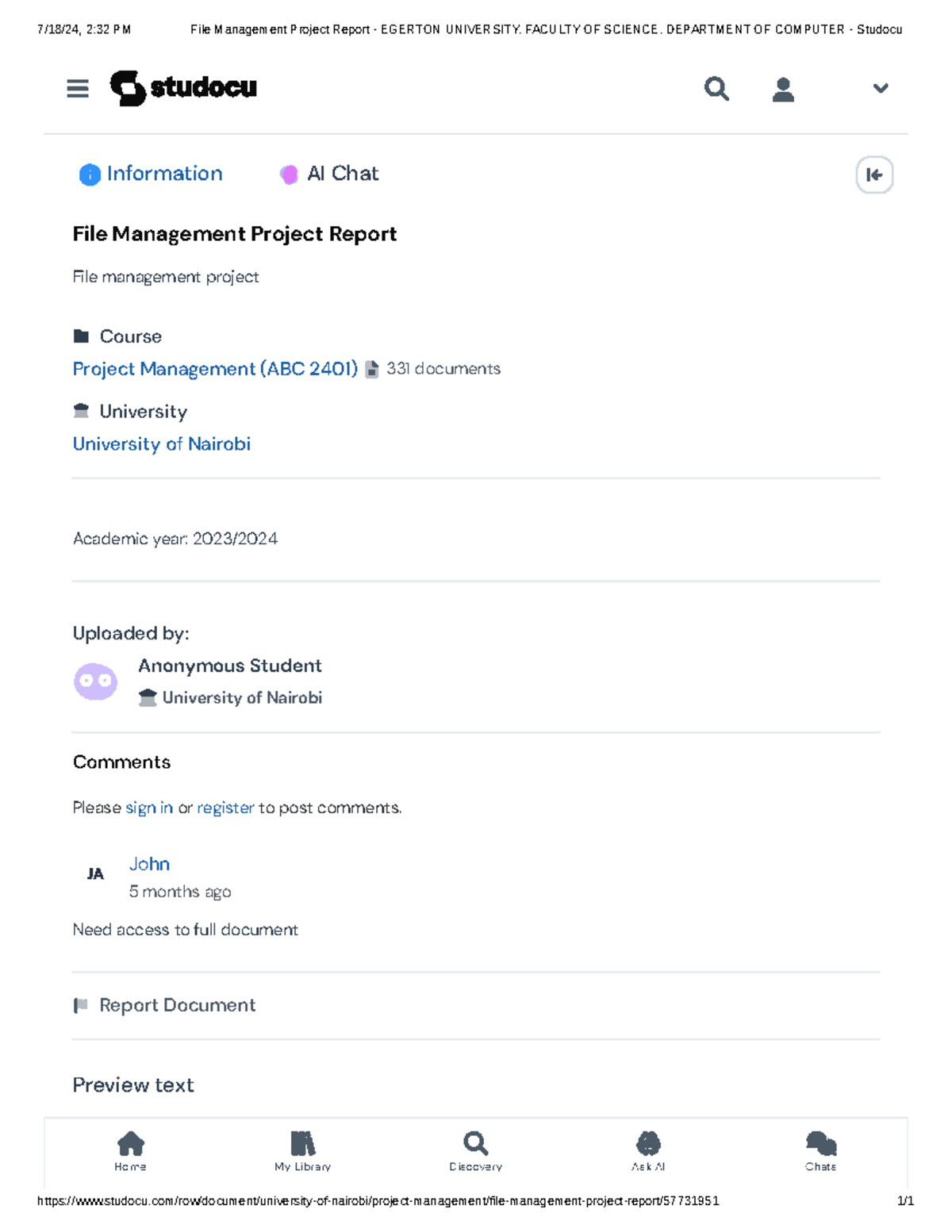This screenshot has width=952, height=1232.
Task: Click the Studocu logo
Action: coord(183,87)
